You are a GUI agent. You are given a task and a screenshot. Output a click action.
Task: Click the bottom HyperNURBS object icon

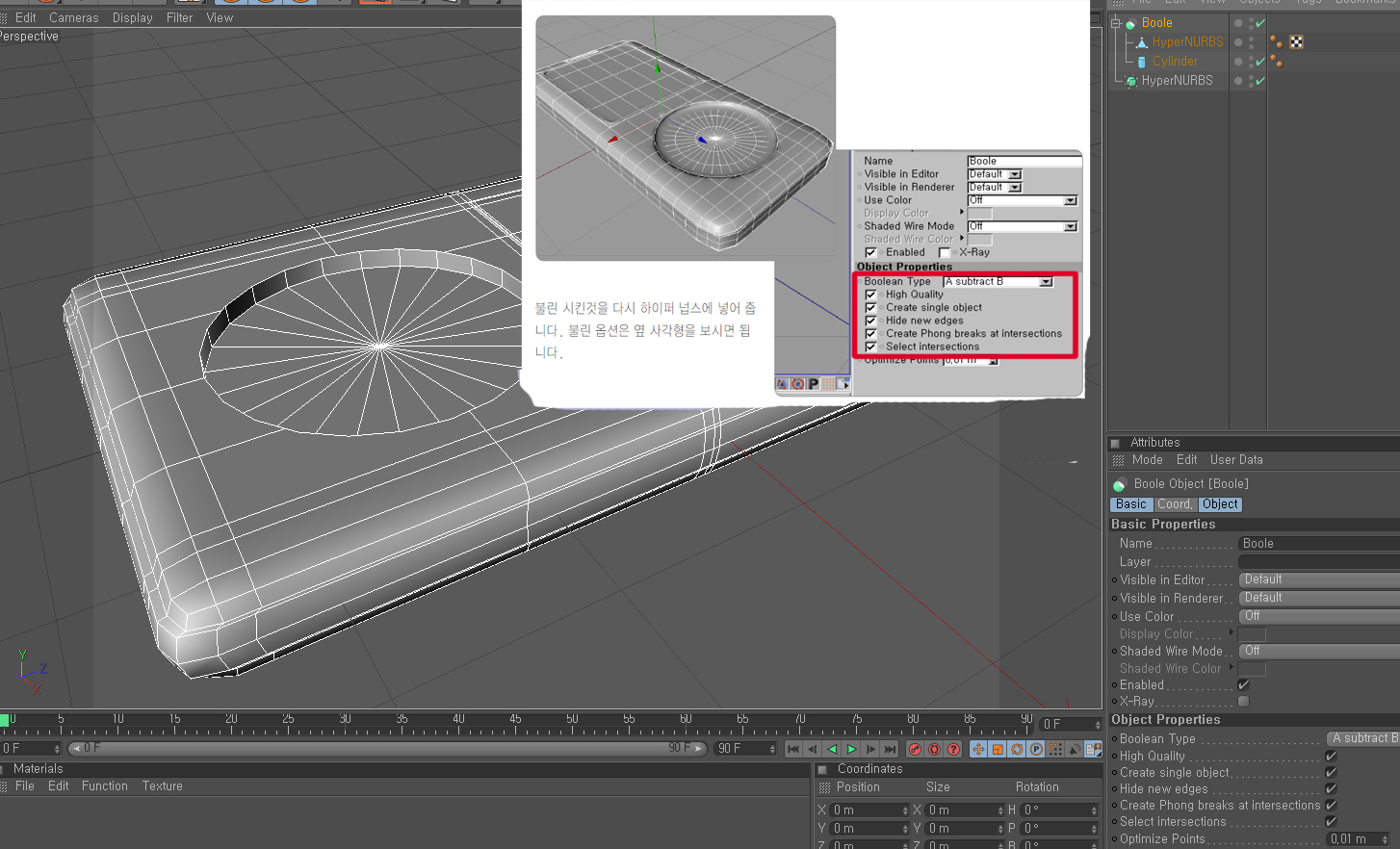(1131, 81)
